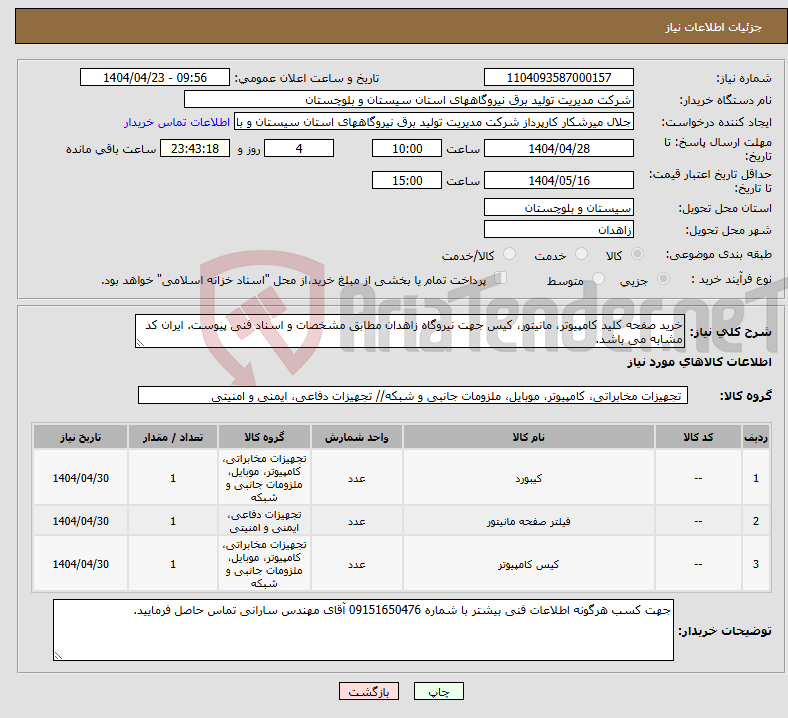Click the requester جلال میرشکار field
This screenshot has height=718, width=788.
coord(434,122)
